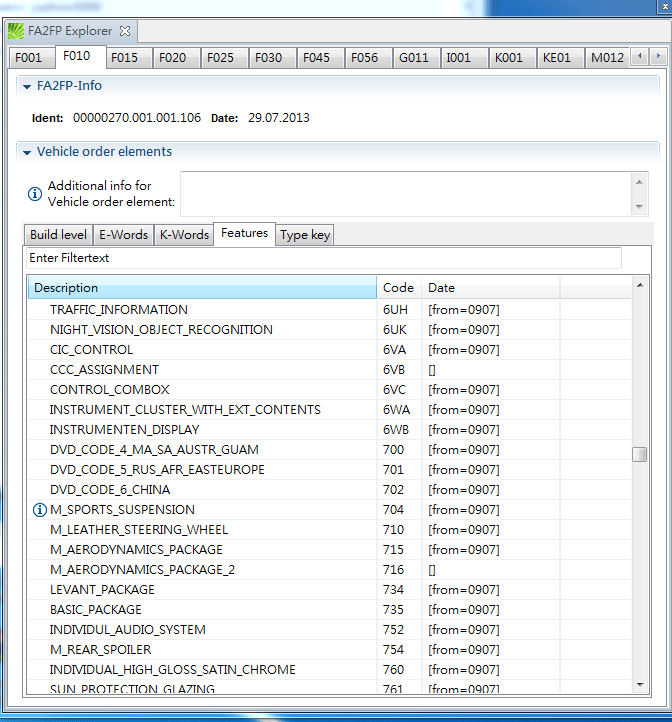Click the info text area scroll up arrow
Screen dimensions: 672x722
[x=639, y=182]
